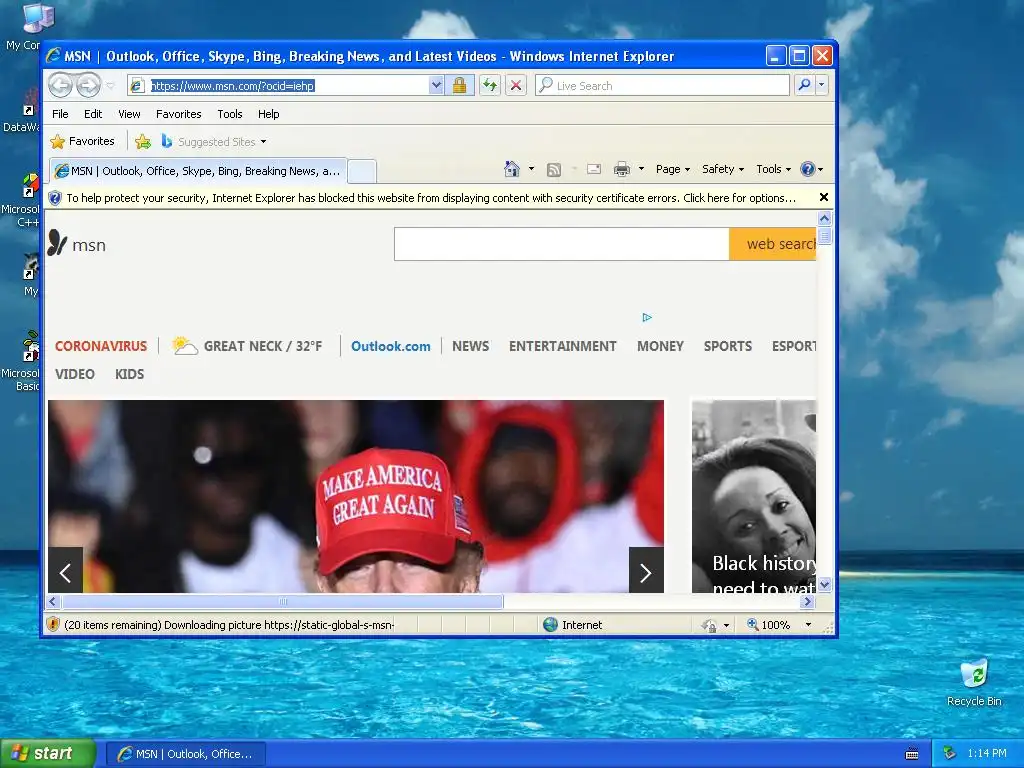Open the Favorites star button
The width and height of the screenshot is (1024, 768).
pos(82,141)
